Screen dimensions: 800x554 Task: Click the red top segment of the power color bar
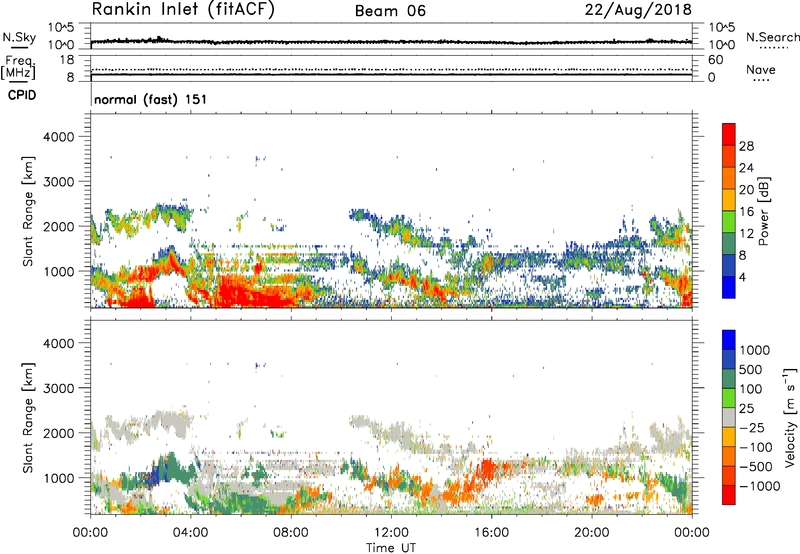click(729, 134)
